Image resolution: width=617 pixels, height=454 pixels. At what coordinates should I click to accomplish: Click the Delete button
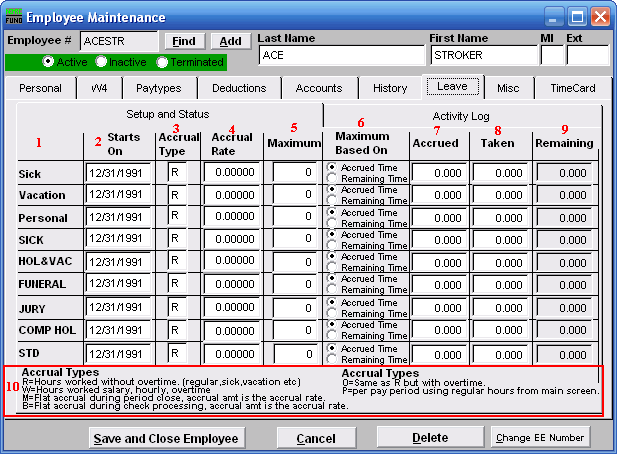tap(430, 438)
